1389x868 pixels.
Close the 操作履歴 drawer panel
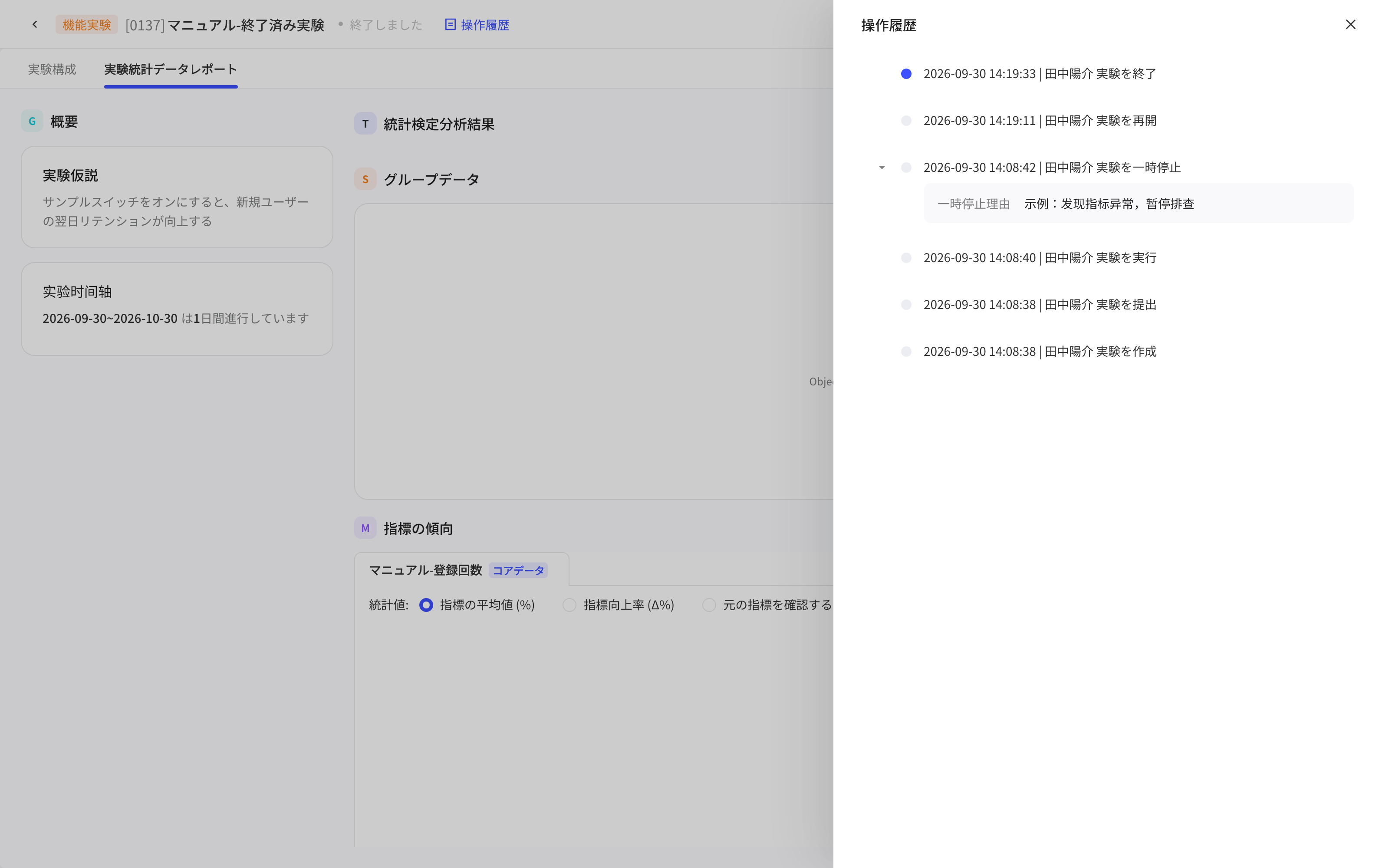coord(1350,25)
